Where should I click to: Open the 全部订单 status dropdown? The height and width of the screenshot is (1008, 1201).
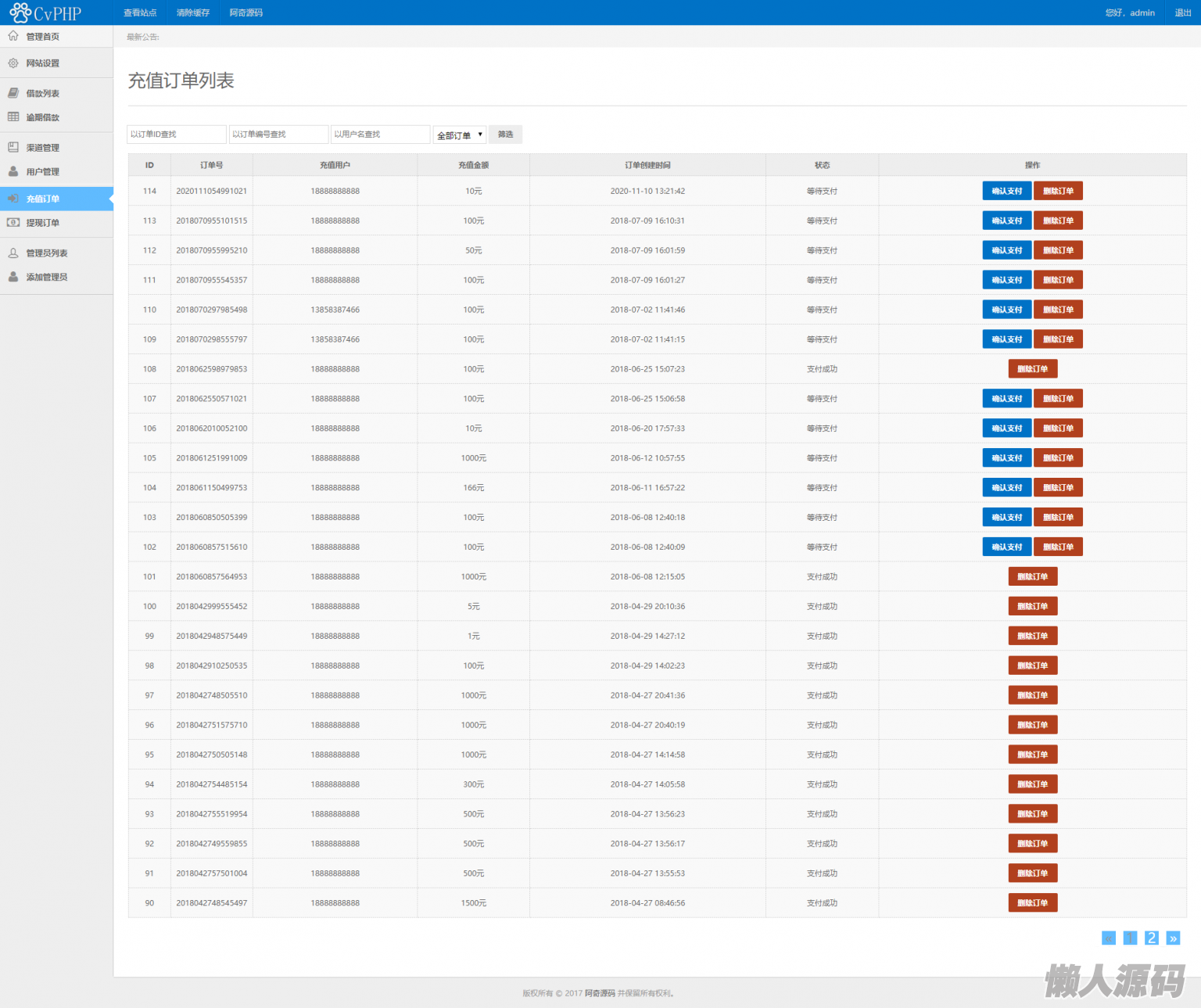click(x=460, y=135)
